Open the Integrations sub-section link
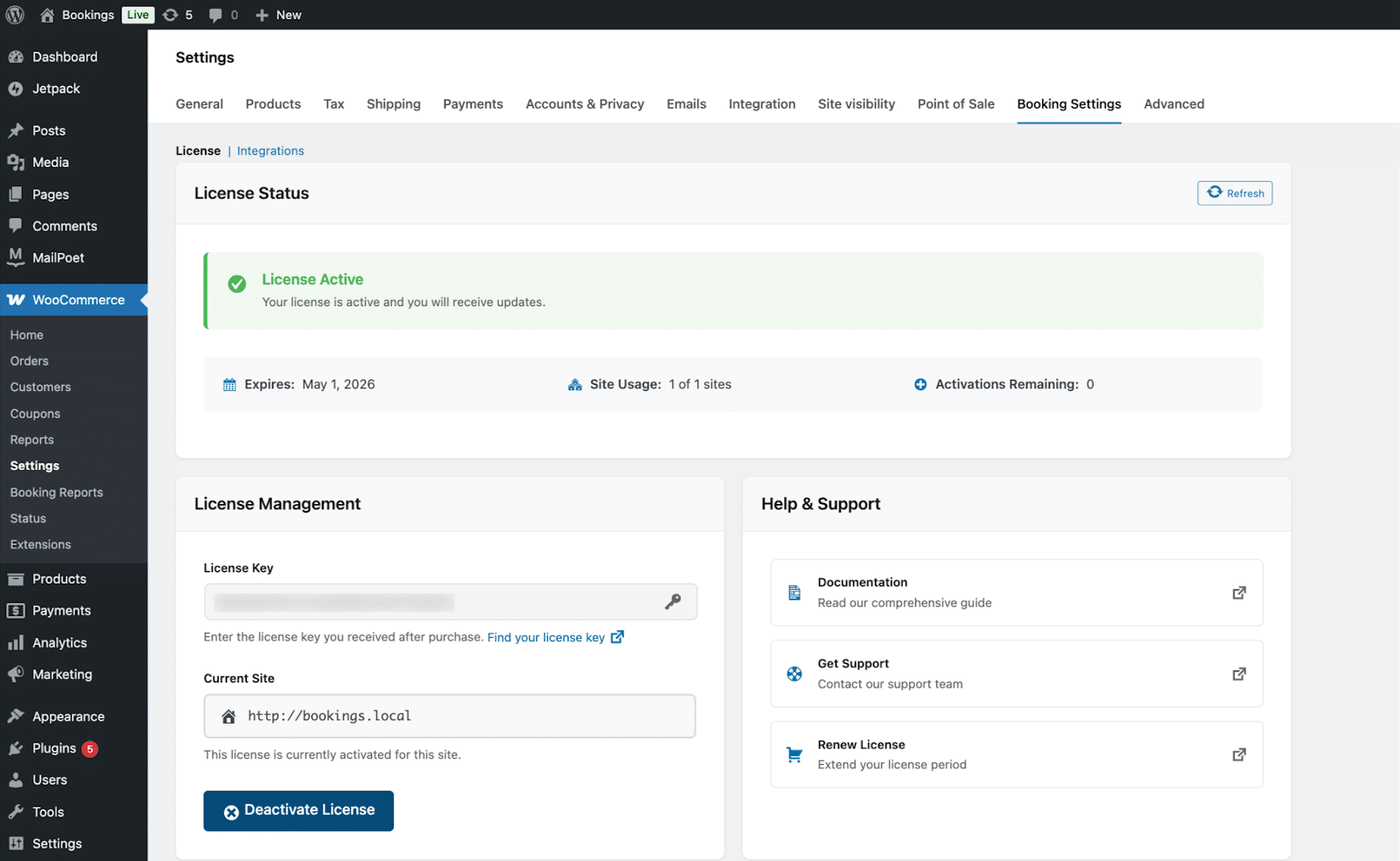This screenshot has height=861, width=1400. [x=270, y=150]
